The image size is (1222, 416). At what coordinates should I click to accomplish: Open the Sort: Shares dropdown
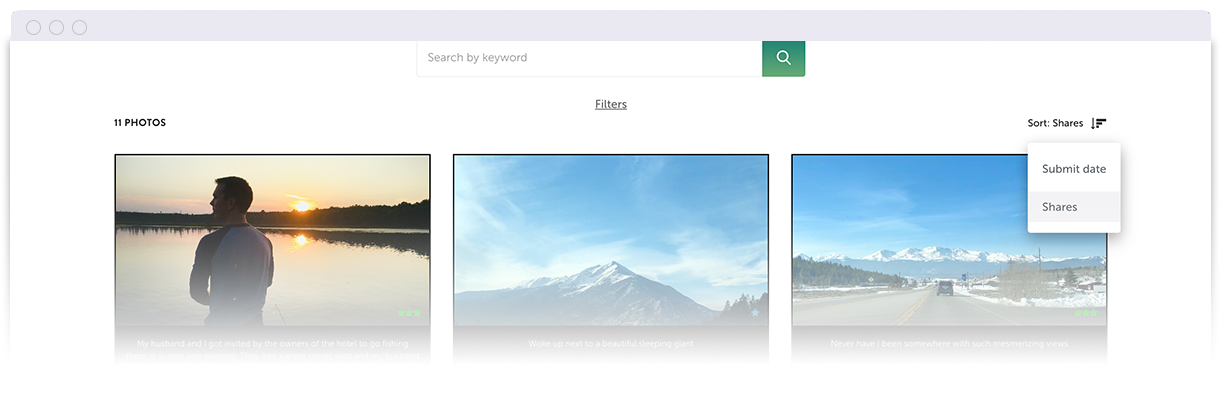(1055, 124)
